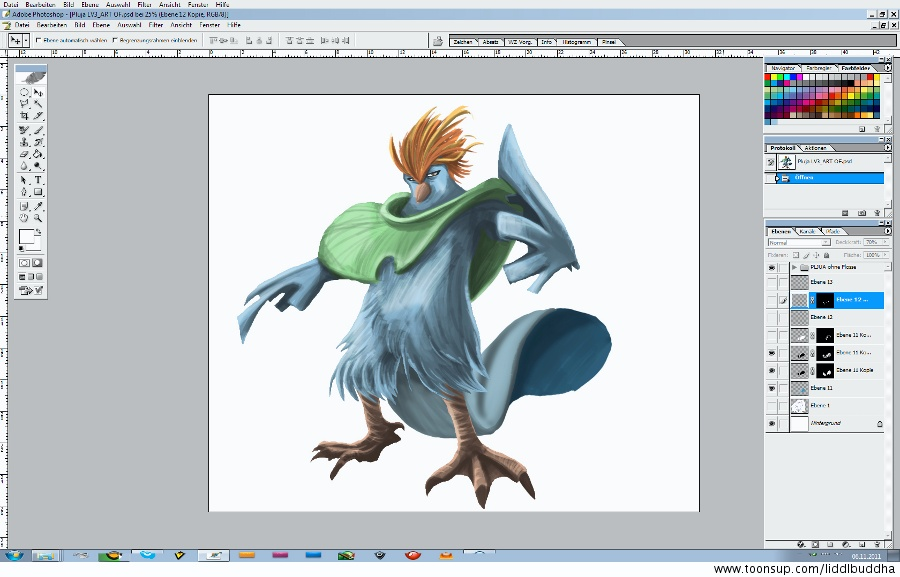This screenshot has height=577, width=900.
Task: Hide the Hintergrund layer
Action: [x=771, y=424]
